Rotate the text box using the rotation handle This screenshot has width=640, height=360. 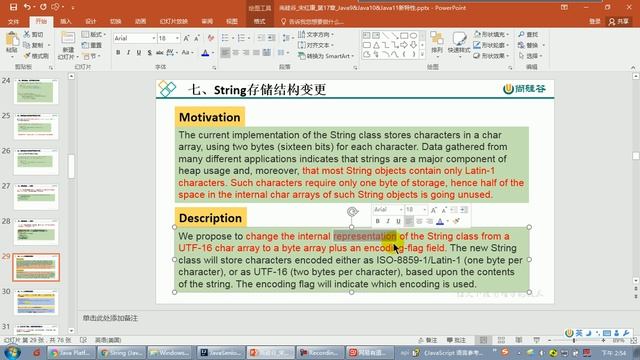click(352, 211)
